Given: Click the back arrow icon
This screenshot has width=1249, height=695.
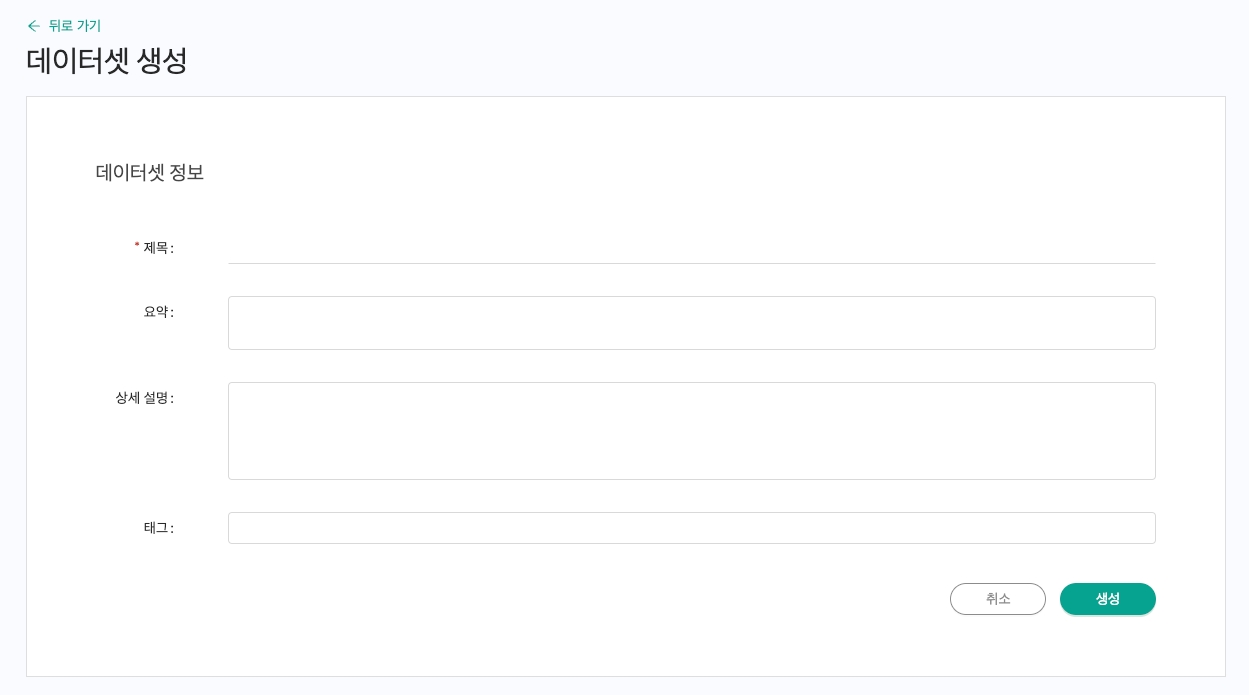Looking at the screenshot, I should pos(34,26).
